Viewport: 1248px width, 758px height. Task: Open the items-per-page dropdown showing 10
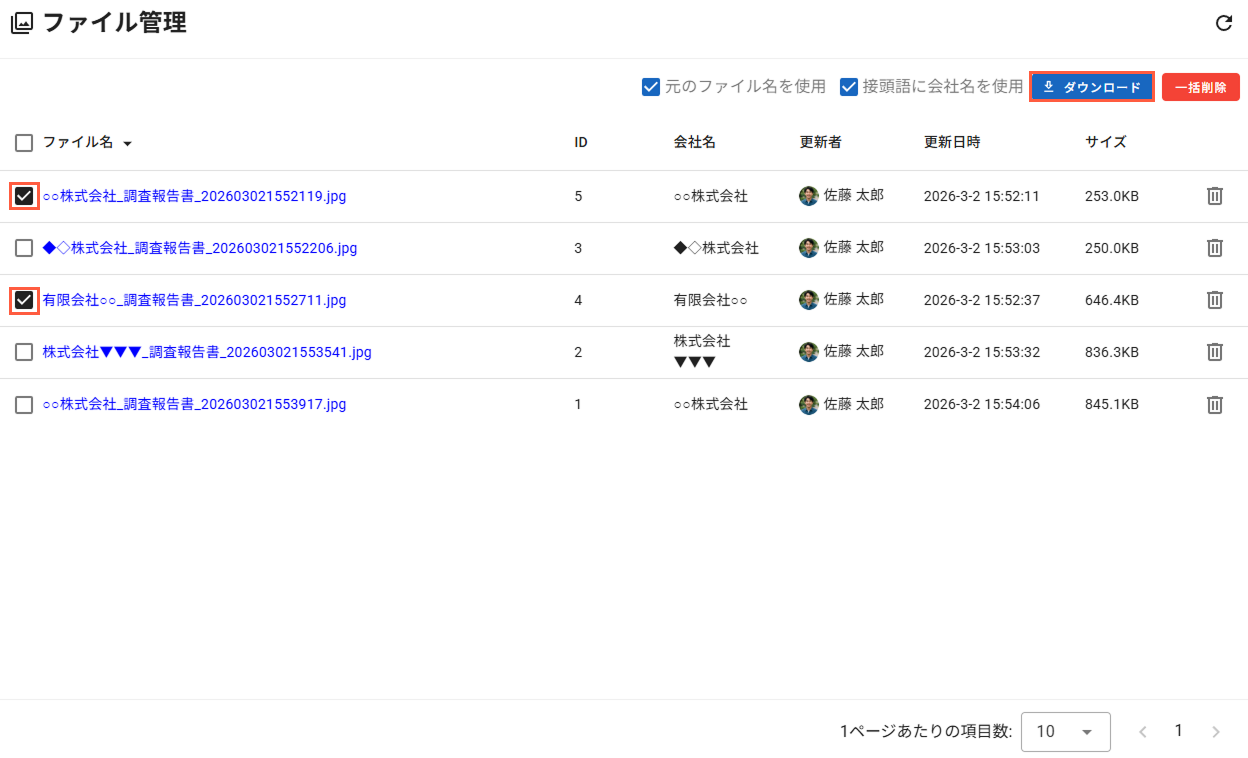pos(1065,732)
